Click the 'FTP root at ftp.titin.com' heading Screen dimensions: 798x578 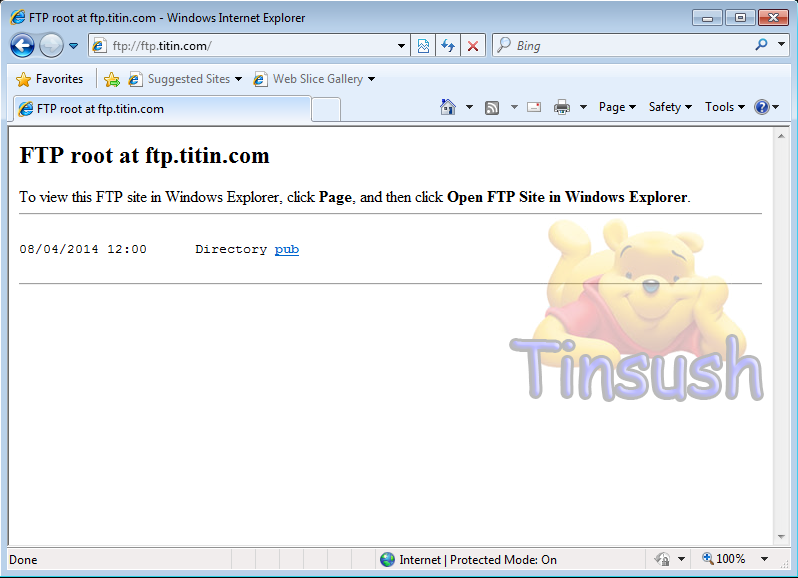click(145, 156)
